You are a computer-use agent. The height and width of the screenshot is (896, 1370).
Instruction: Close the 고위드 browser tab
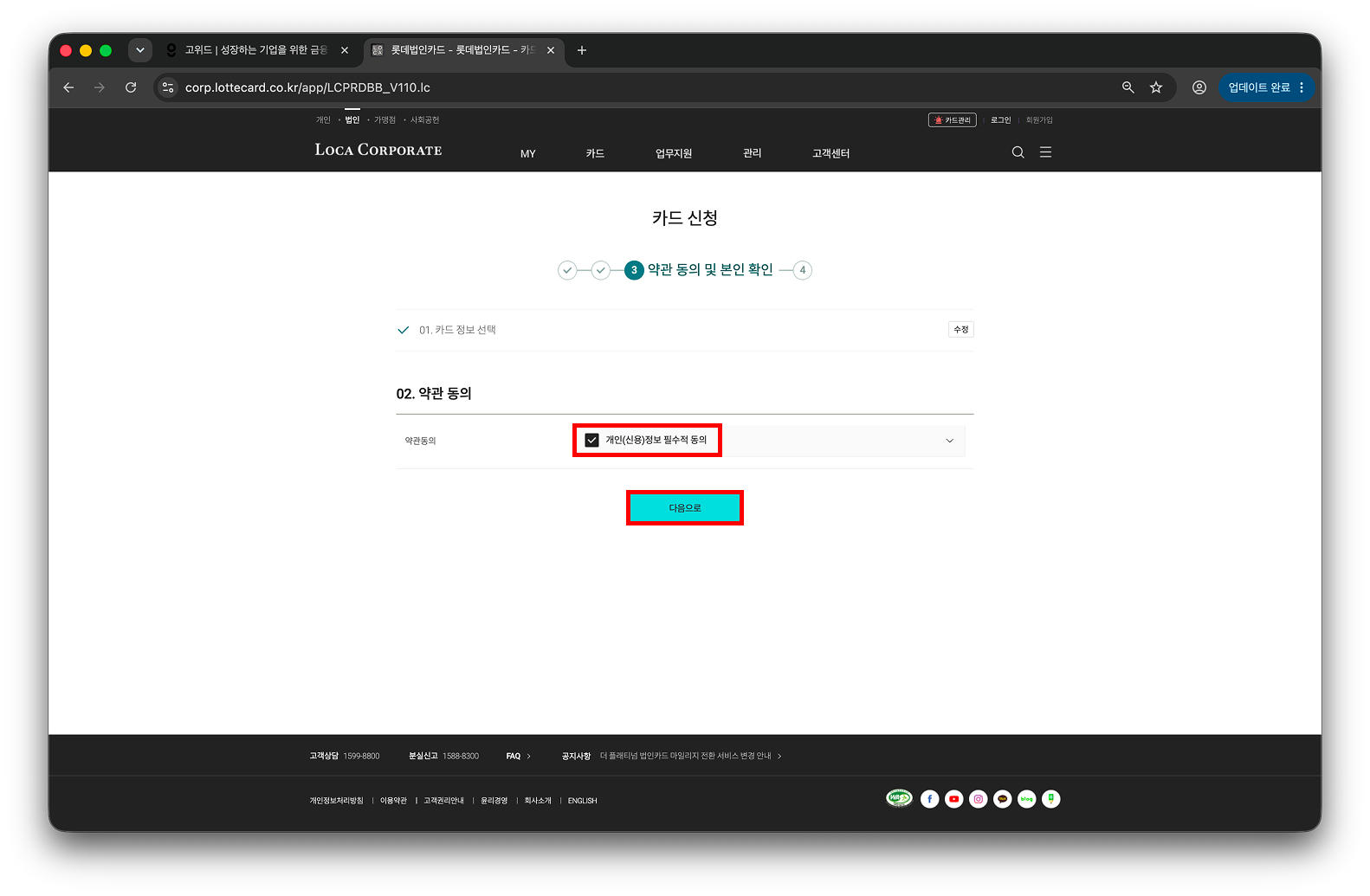(x=345, y=50)
